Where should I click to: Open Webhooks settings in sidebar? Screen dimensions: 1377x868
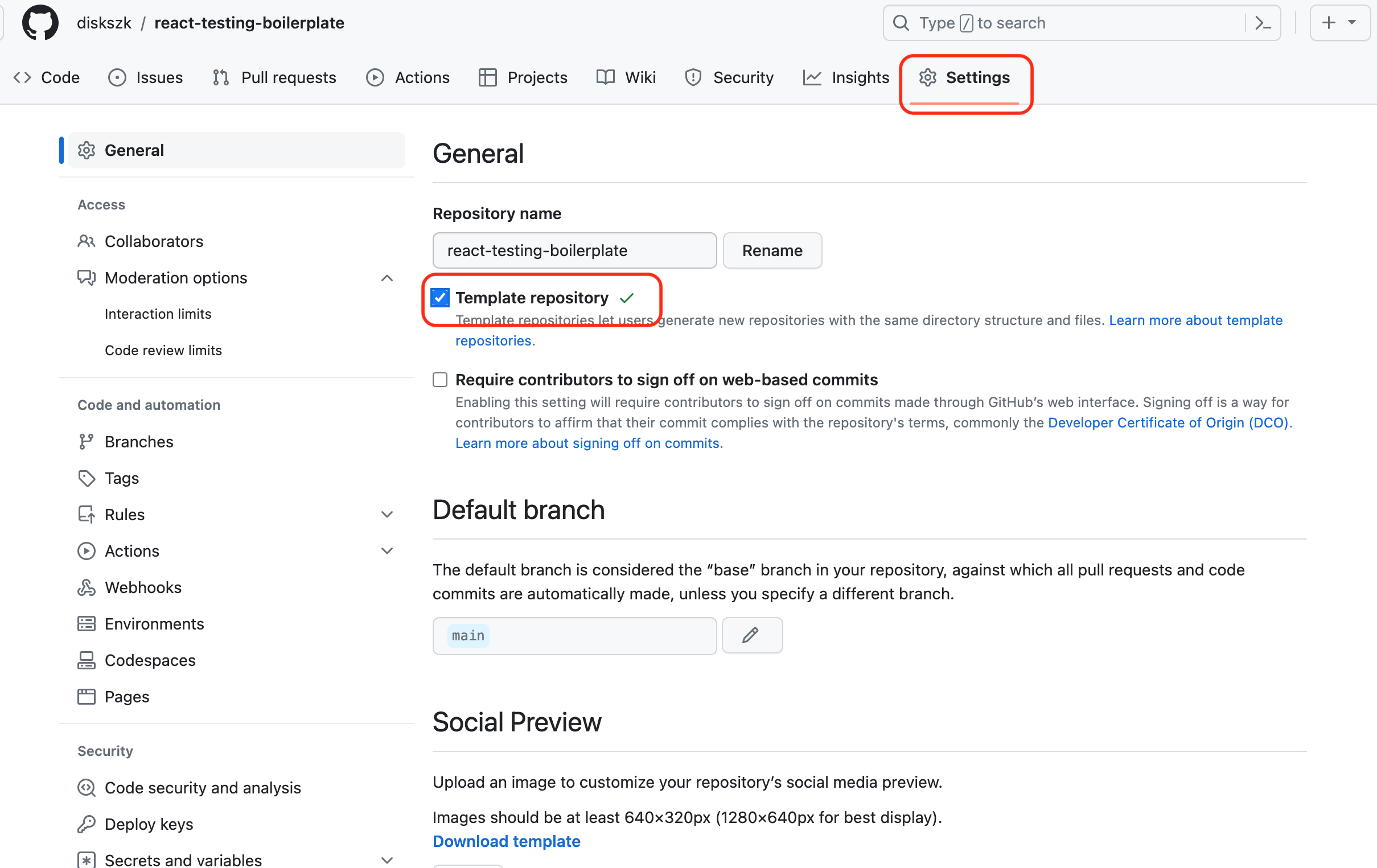143,587
